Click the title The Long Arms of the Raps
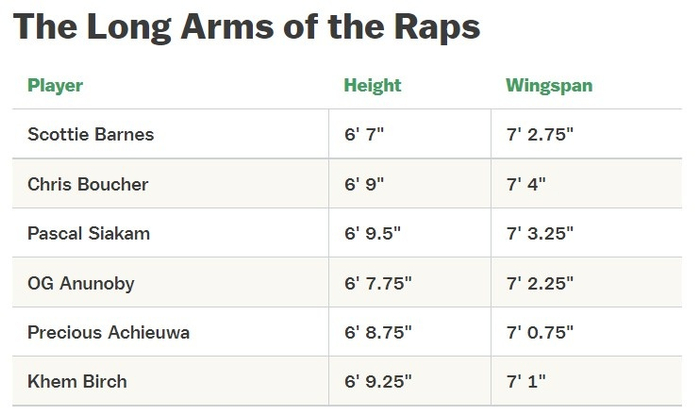This screenshot has width=700, height=415. pos(247,26)
